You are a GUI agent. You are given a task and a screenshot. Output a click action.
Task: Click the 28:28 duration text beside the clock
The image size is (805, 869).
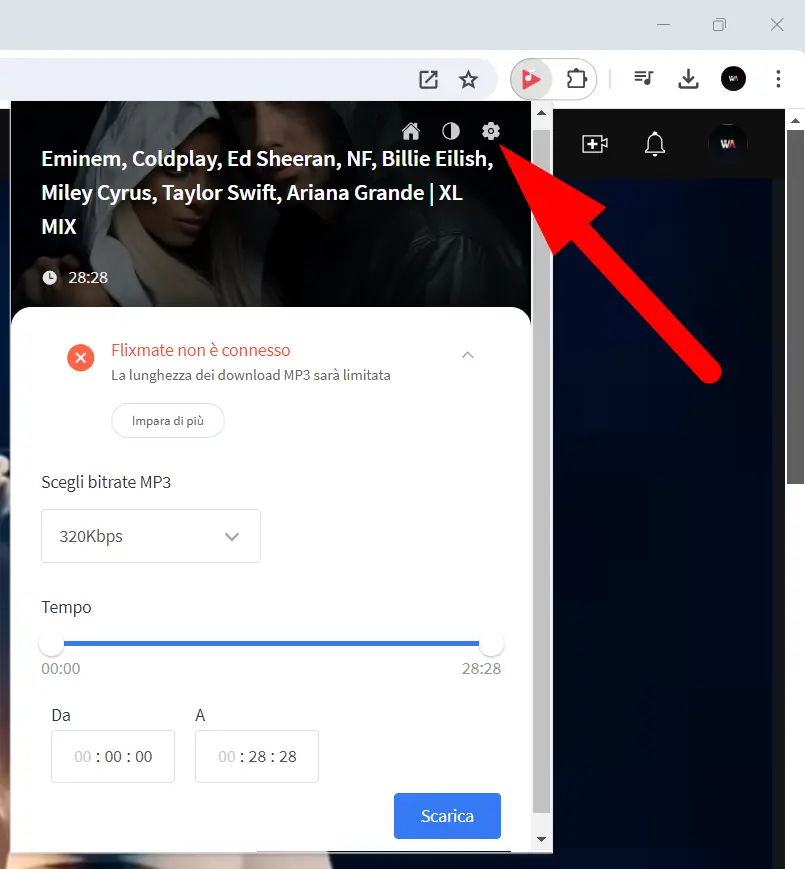(x=88, y=278)
